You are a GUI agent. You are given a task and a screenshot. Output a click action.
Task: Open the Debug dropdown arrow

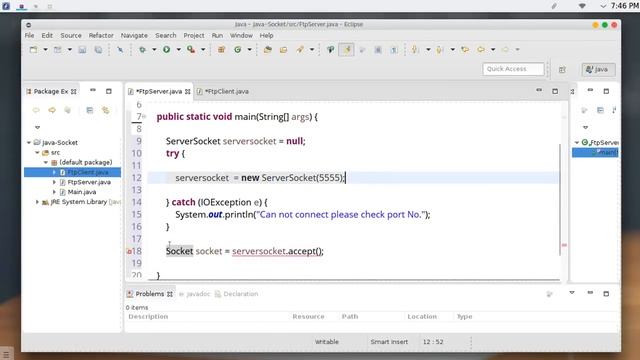tap(154, 49)
